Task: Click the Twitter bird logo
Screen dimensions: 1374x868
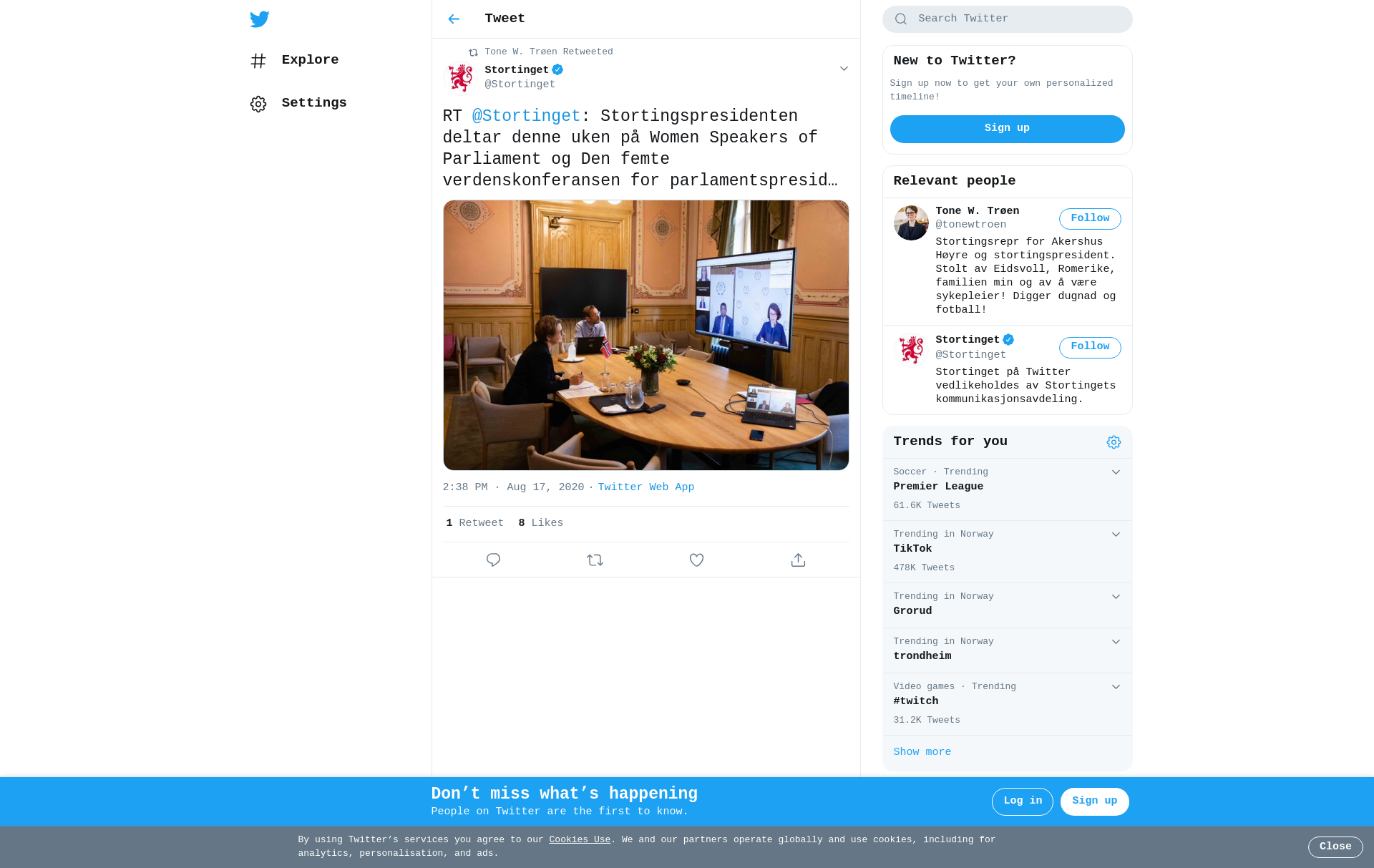Action: point(259,19)
